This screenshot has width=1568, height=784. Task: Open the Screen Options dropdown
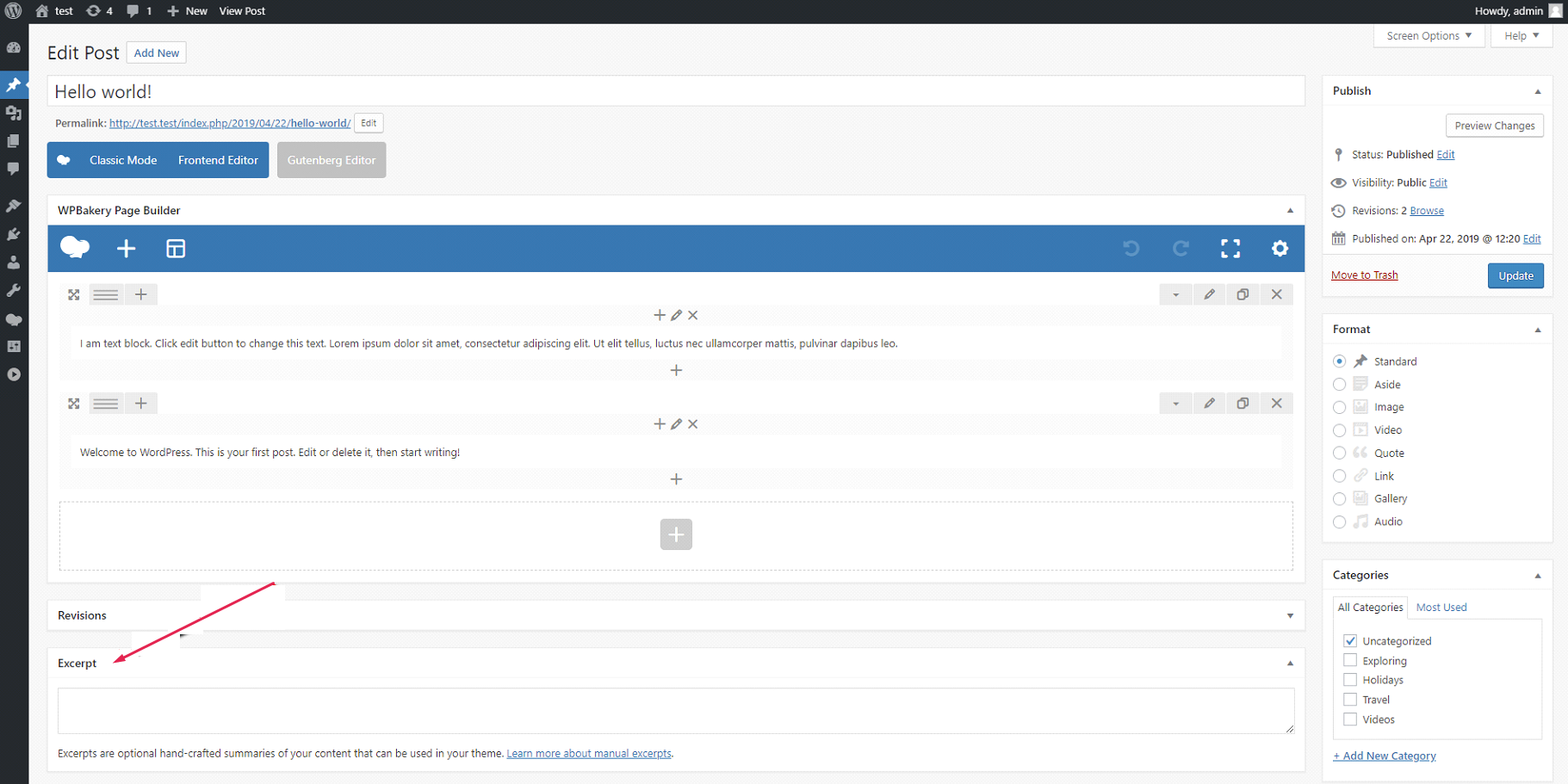tap(1429, 36)
